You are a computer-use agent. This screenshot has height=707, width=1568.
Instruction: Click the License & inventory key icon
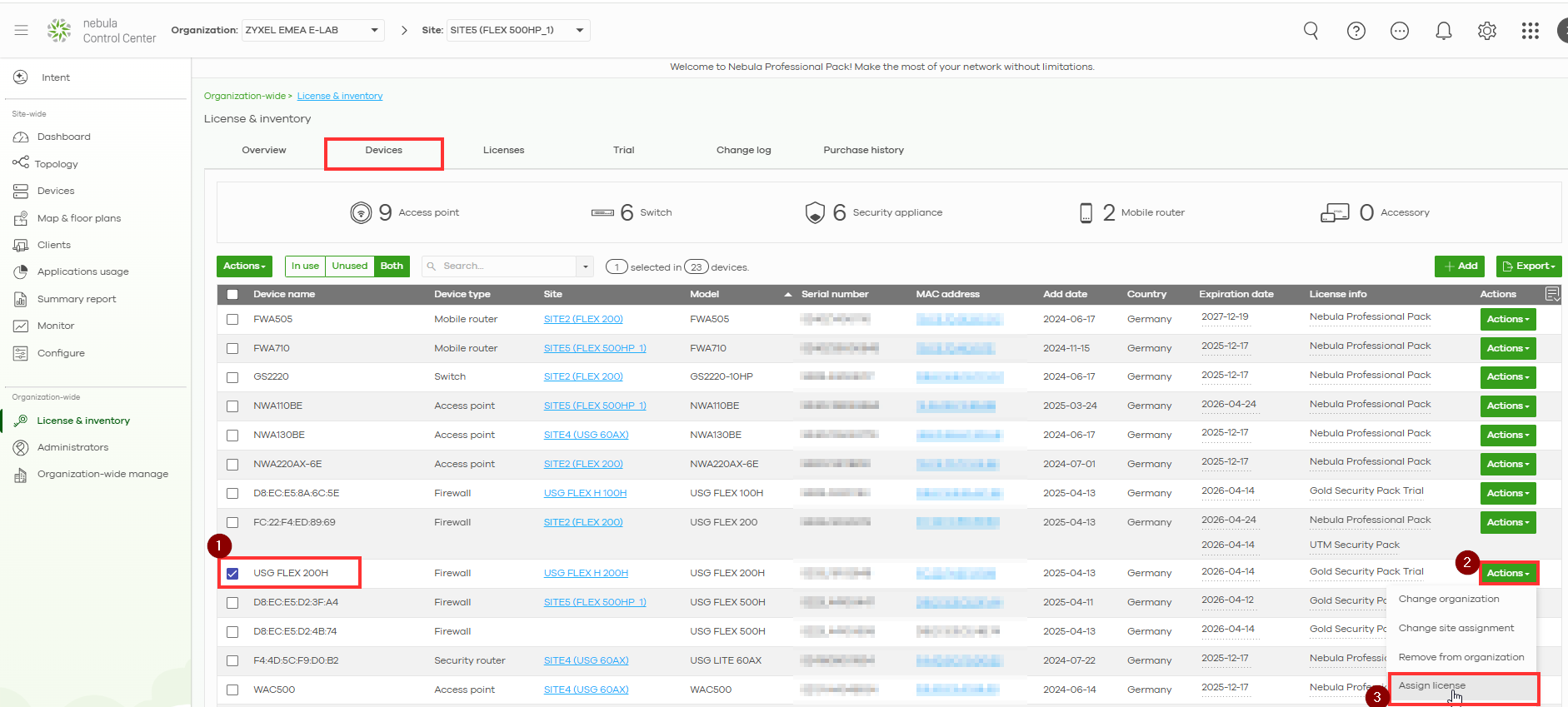coord(21,421)
